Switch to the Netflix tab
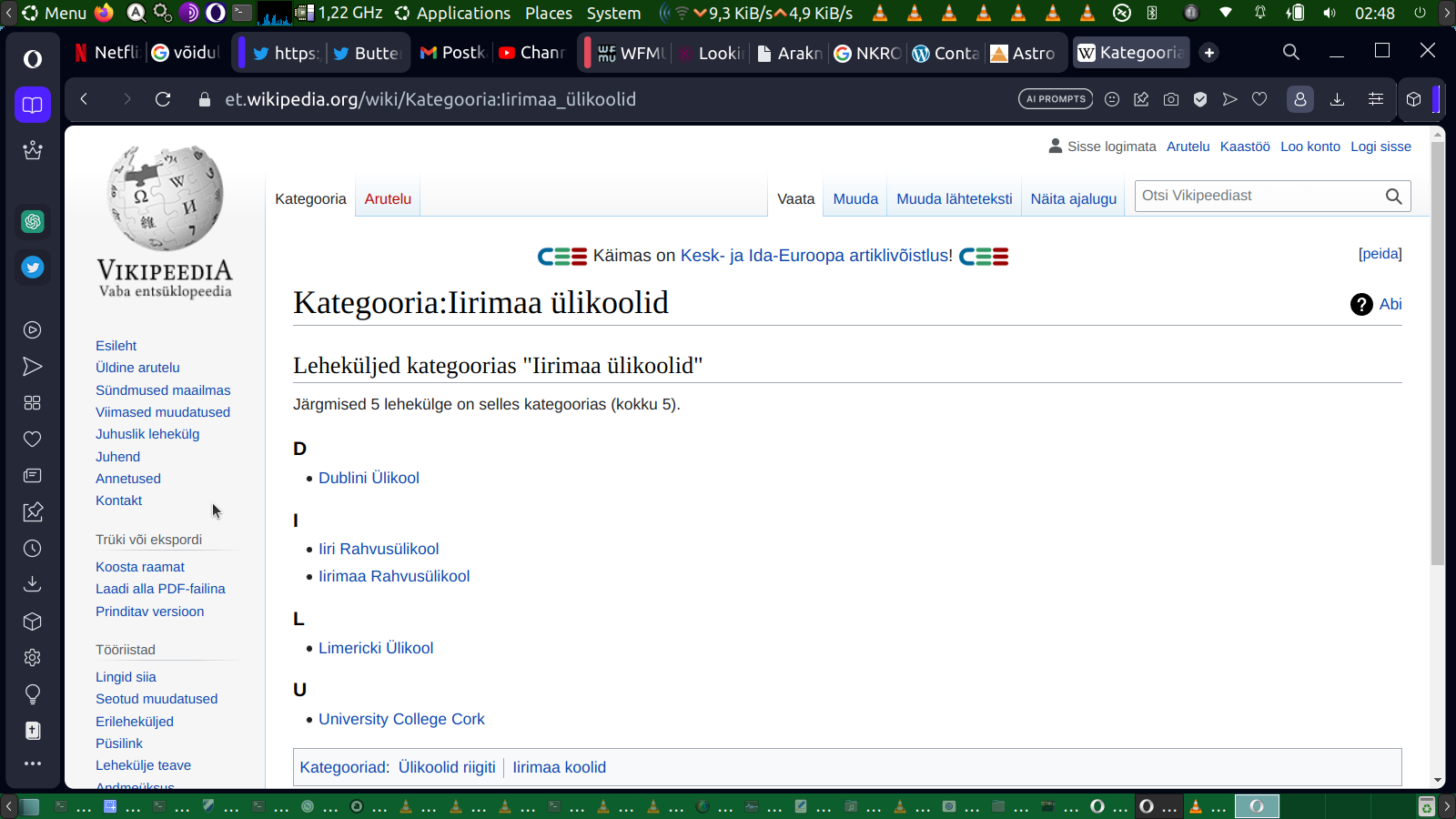This screenshot has height=819, width=1456. click(106, 53)
